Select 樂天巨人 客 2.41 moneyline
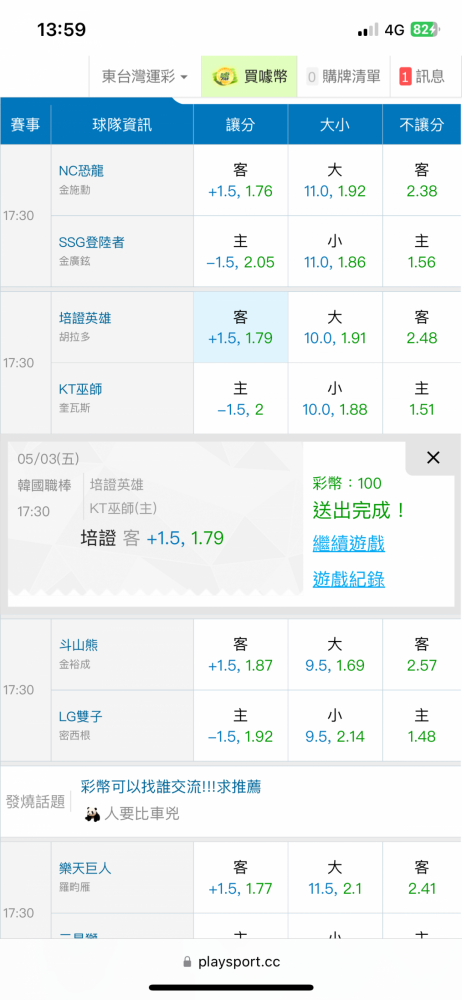Screen dimensions: 462x1000 point(422,877)
